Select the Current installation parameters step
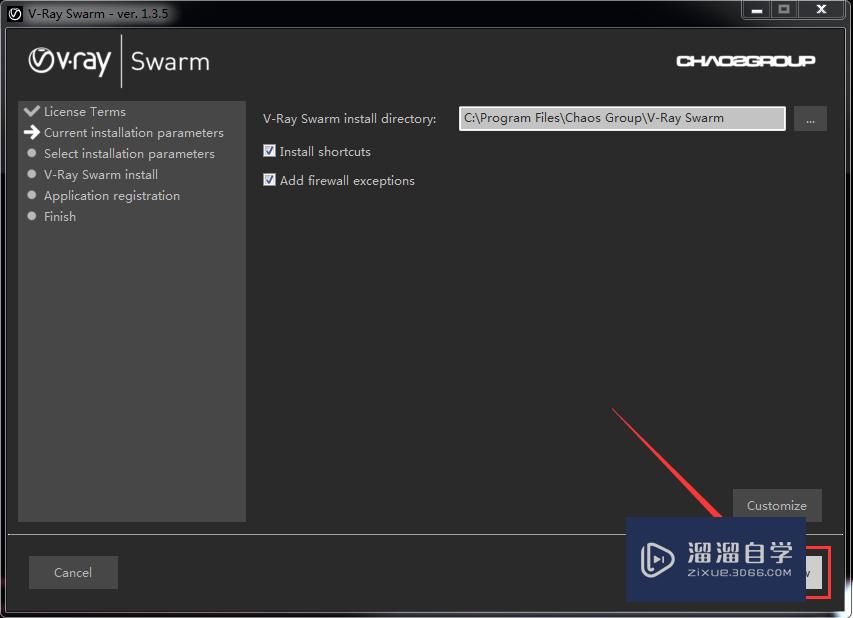 pos(134,132)
